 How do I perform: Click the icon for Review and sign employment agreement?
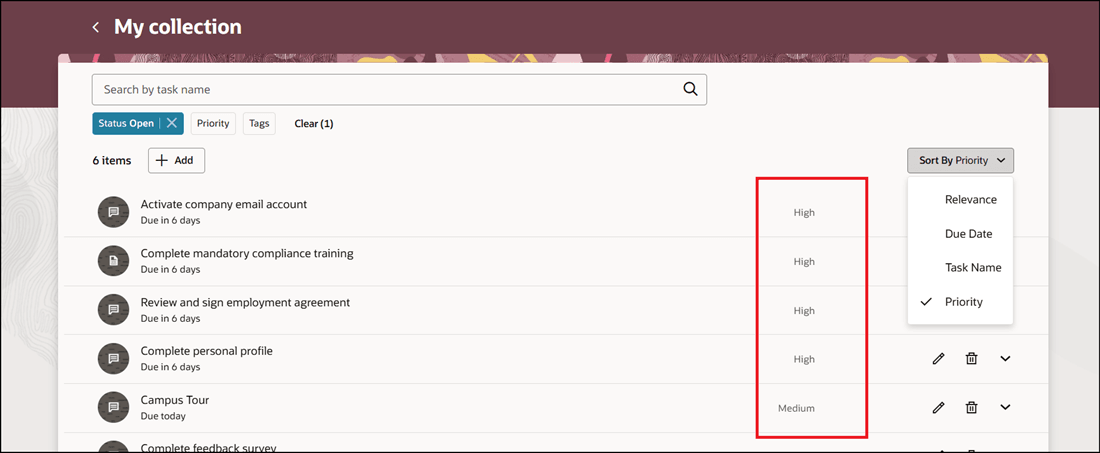pos(113,310)
